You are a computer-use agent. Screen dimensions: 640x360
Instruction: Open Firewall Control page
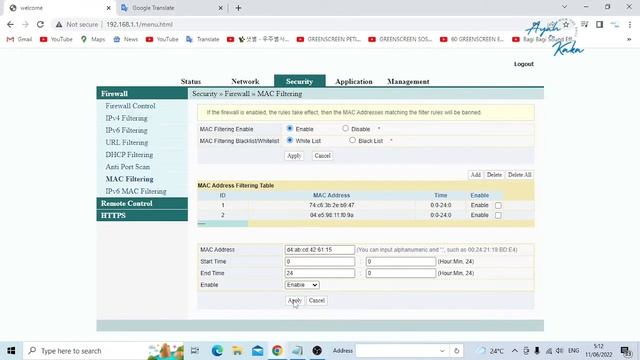click(x=130, y=106)
